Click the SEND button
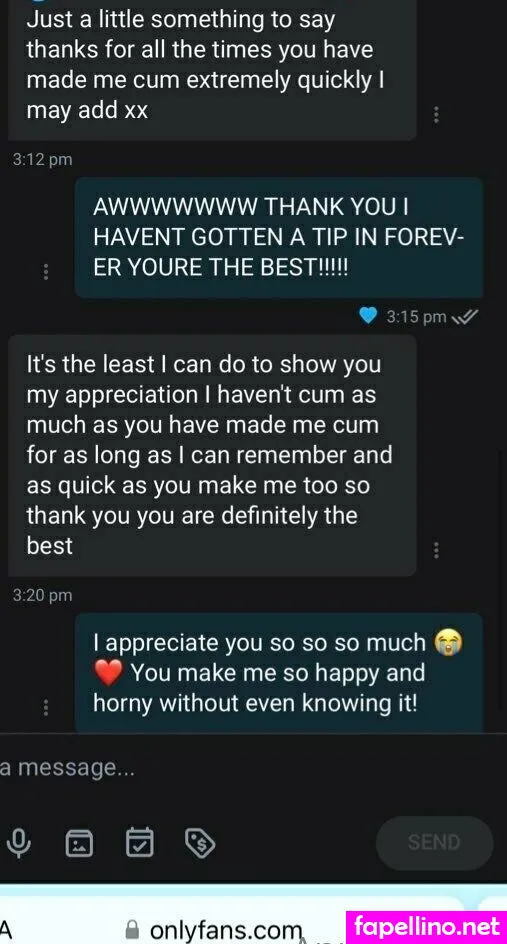The width and height of the screenshot is (507, 944). coord(434,842)
